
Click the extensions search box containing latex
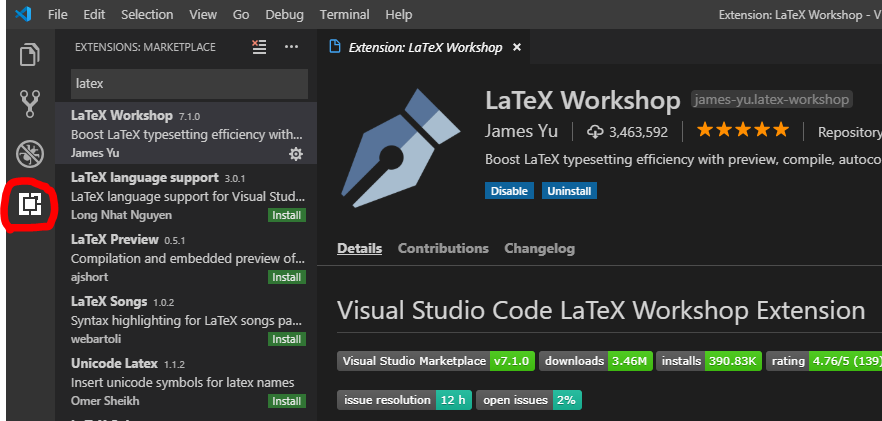[188, 84]
